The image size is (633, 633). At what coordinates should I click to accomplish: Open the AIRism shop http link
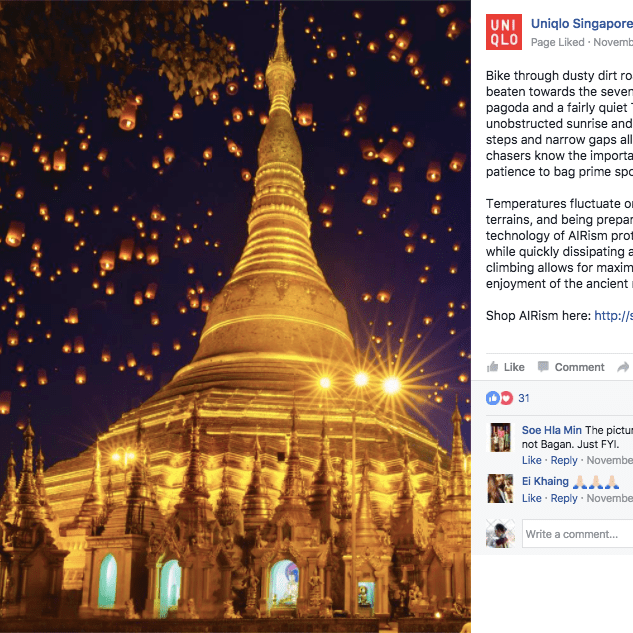click(x=613, y=316)
